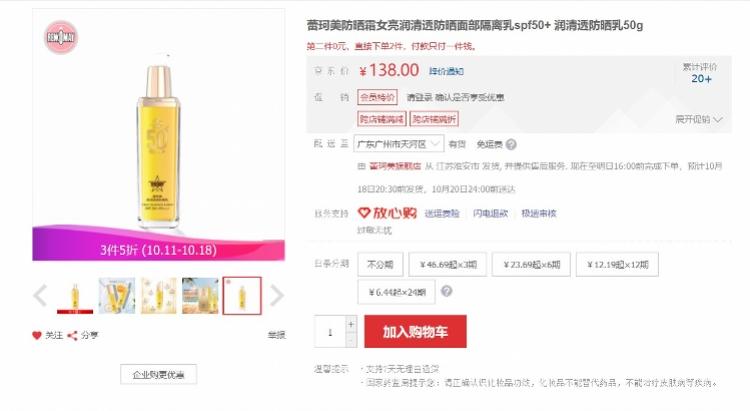This screenshot has width=750, height=411.
Task: Select the beach scene product thumbnail
Action: tap(200, 296)
